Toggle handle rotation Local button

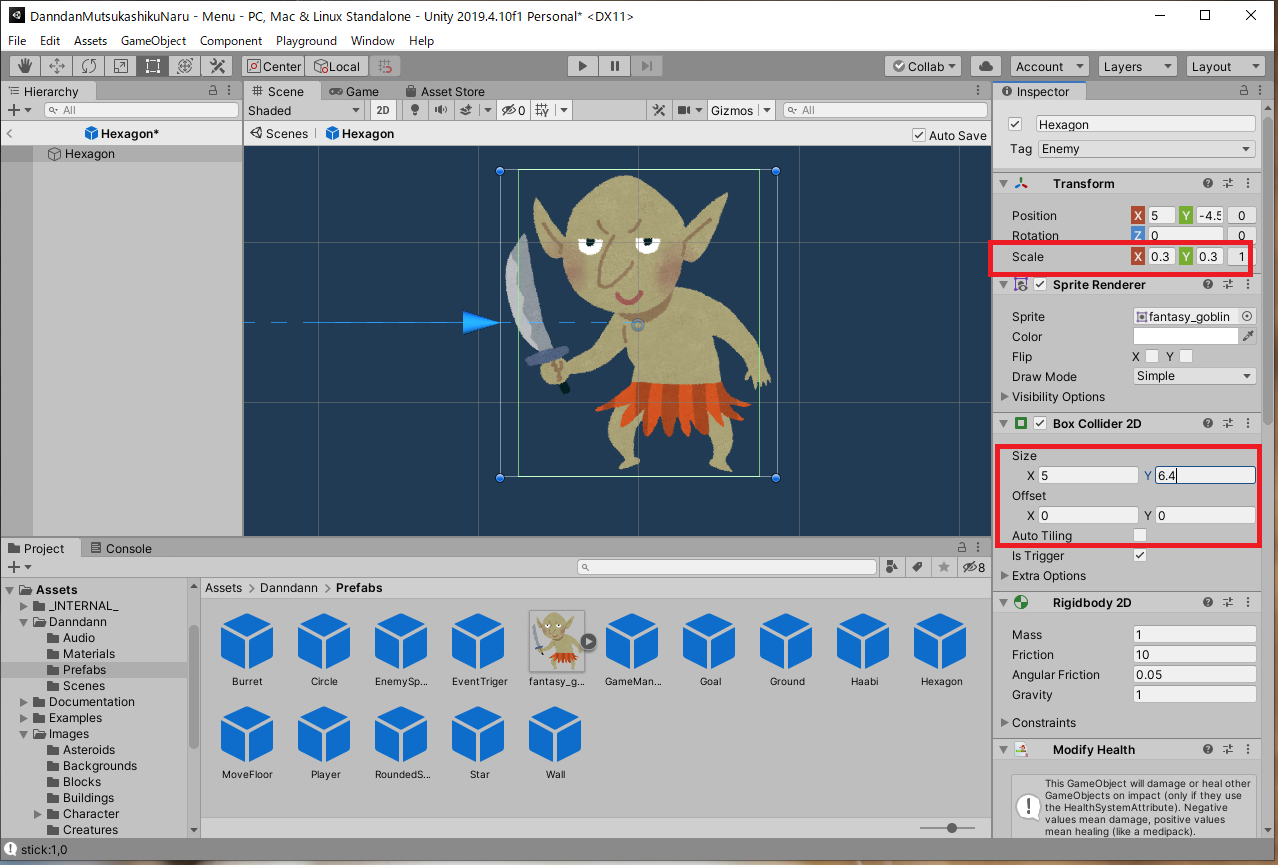pos(336,66)
